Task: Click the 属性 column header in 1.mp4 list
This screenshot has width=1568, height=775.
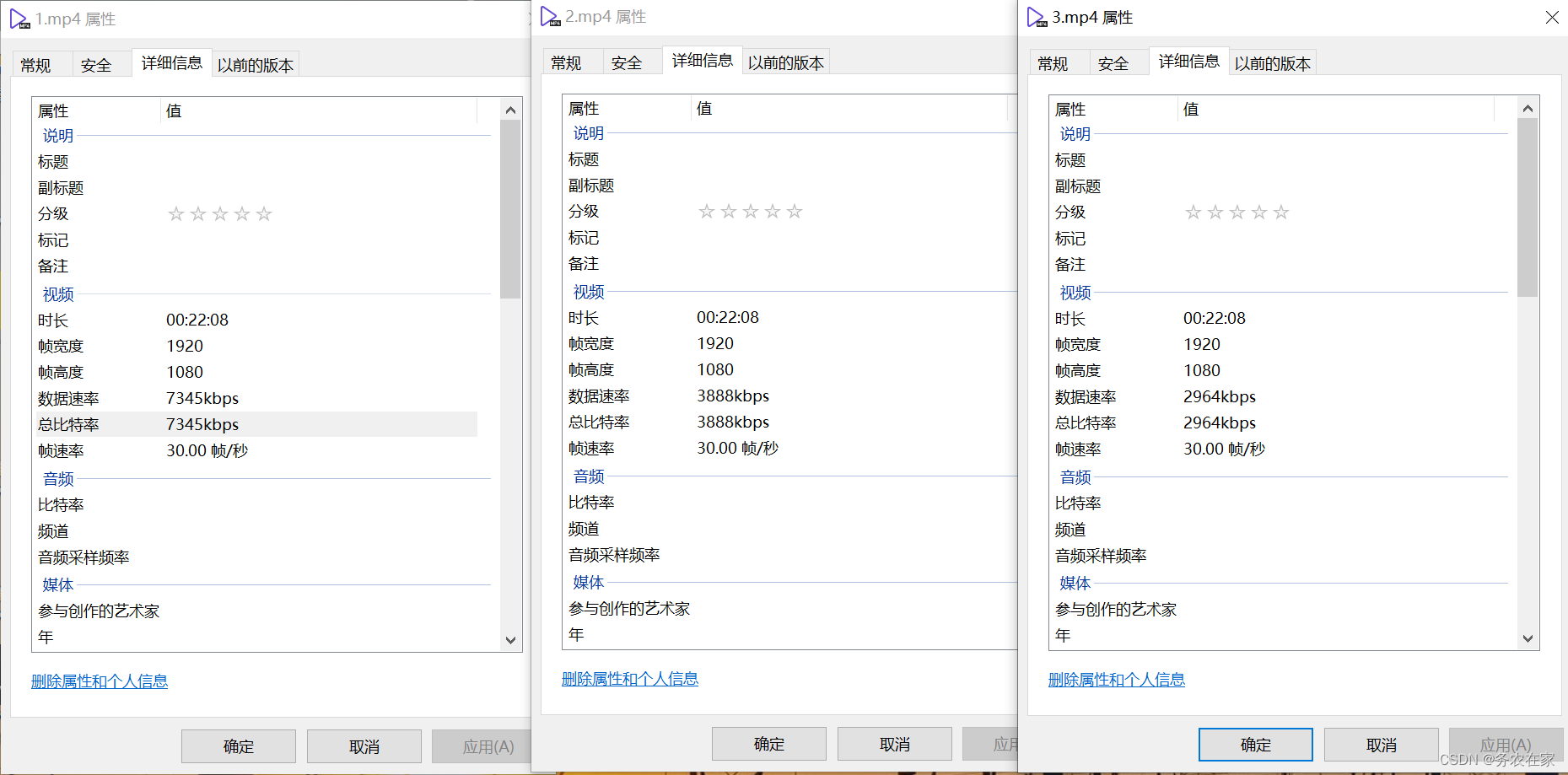Action: point(96,110)
